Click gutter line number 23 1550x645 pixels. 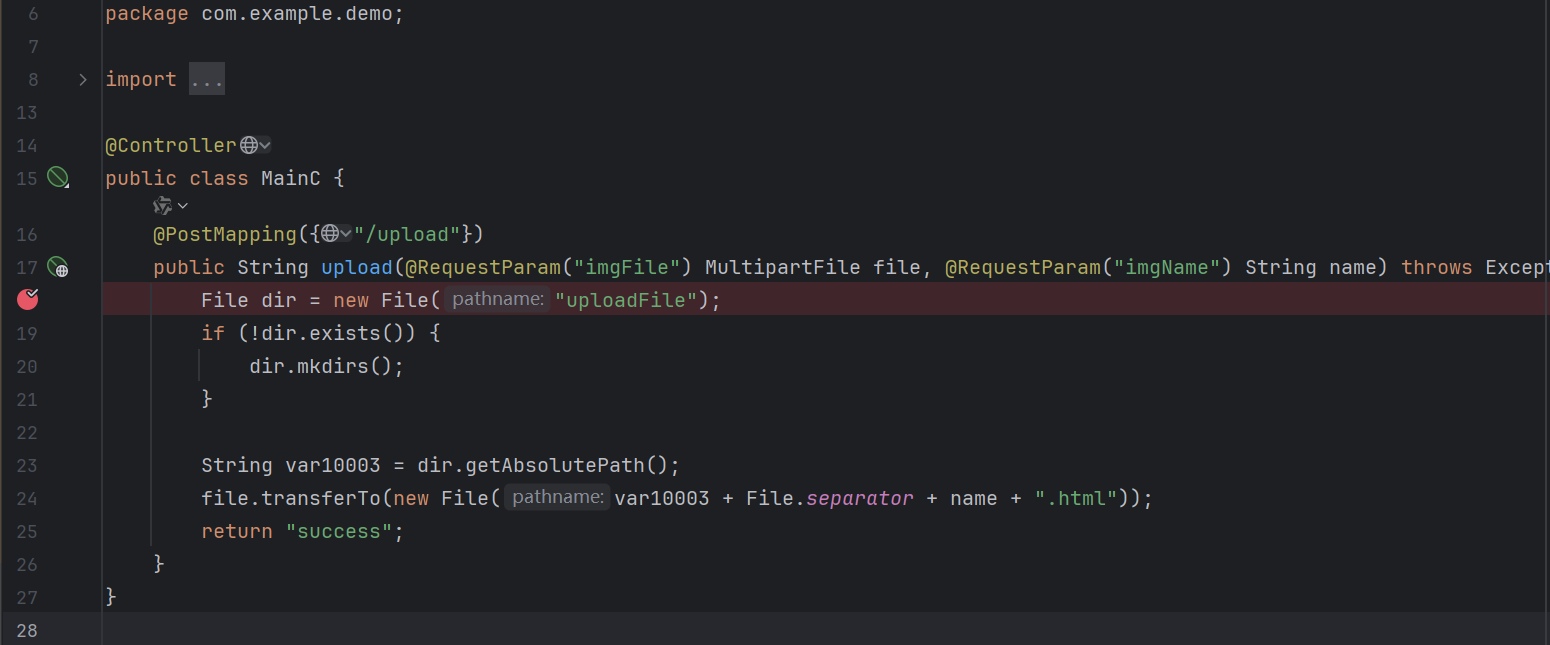click(27, 465)
